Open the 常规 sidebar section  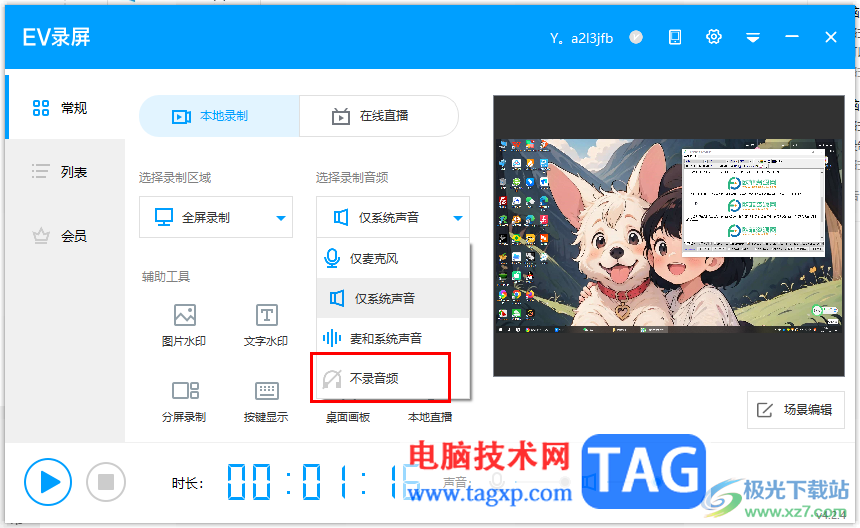65,108
